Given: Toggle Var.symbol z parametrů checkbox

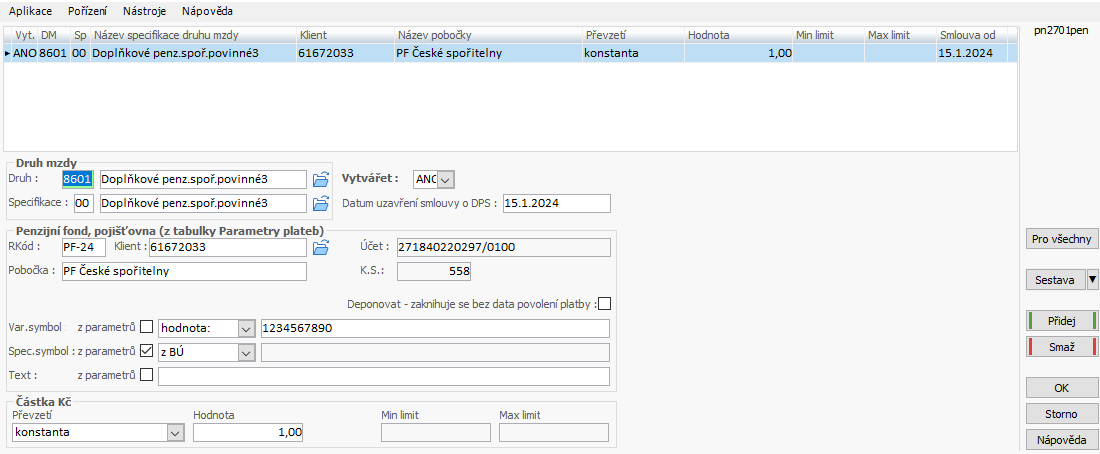Looking at the screenshot, I should [x=147, y=327].
